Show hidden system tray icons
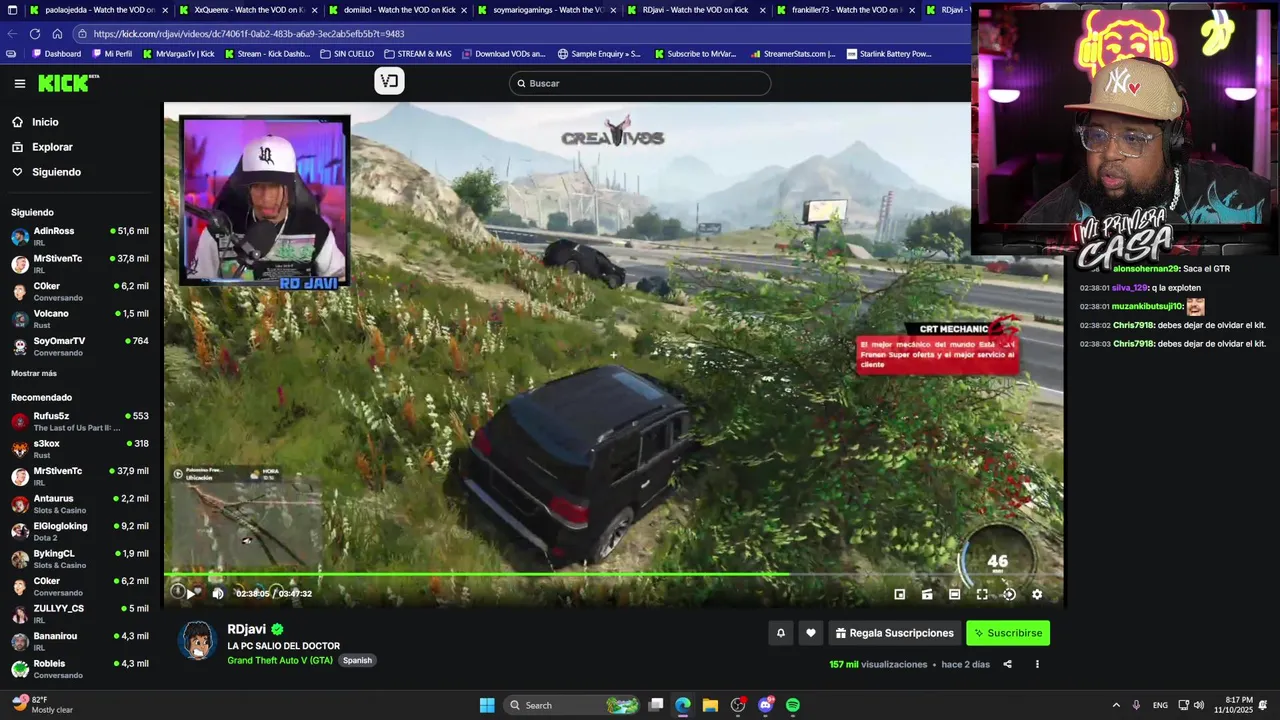 tap(1116, 705)
